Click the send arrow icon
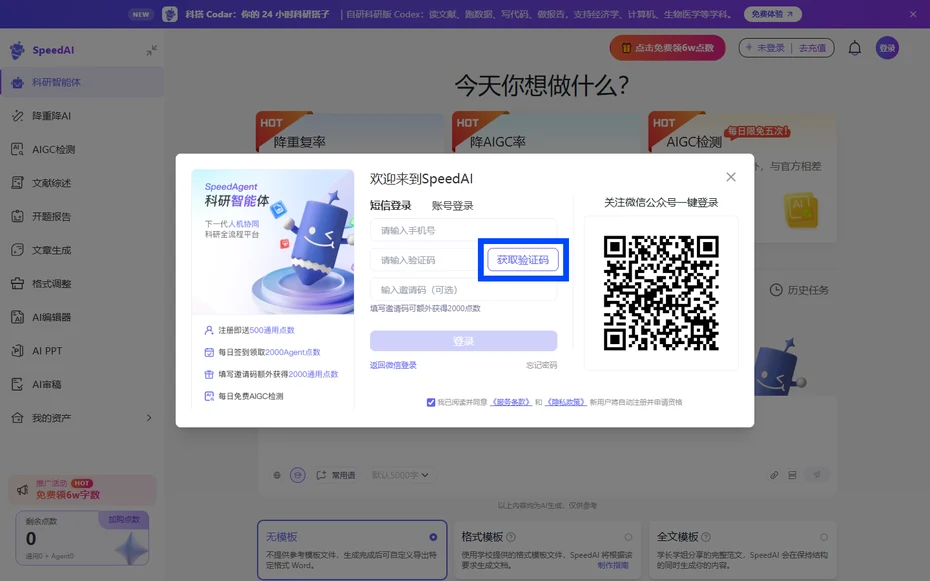 [x=817, y=474]
